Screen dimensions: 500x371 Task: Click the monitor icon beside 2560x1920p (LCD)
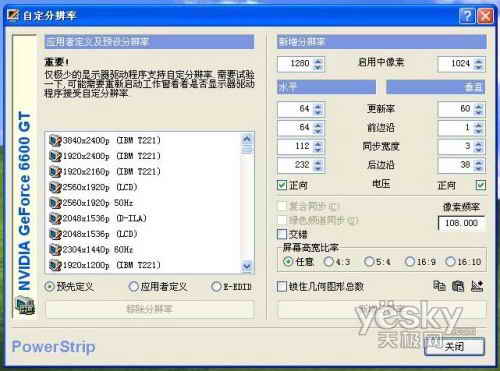tap(55, 187)
